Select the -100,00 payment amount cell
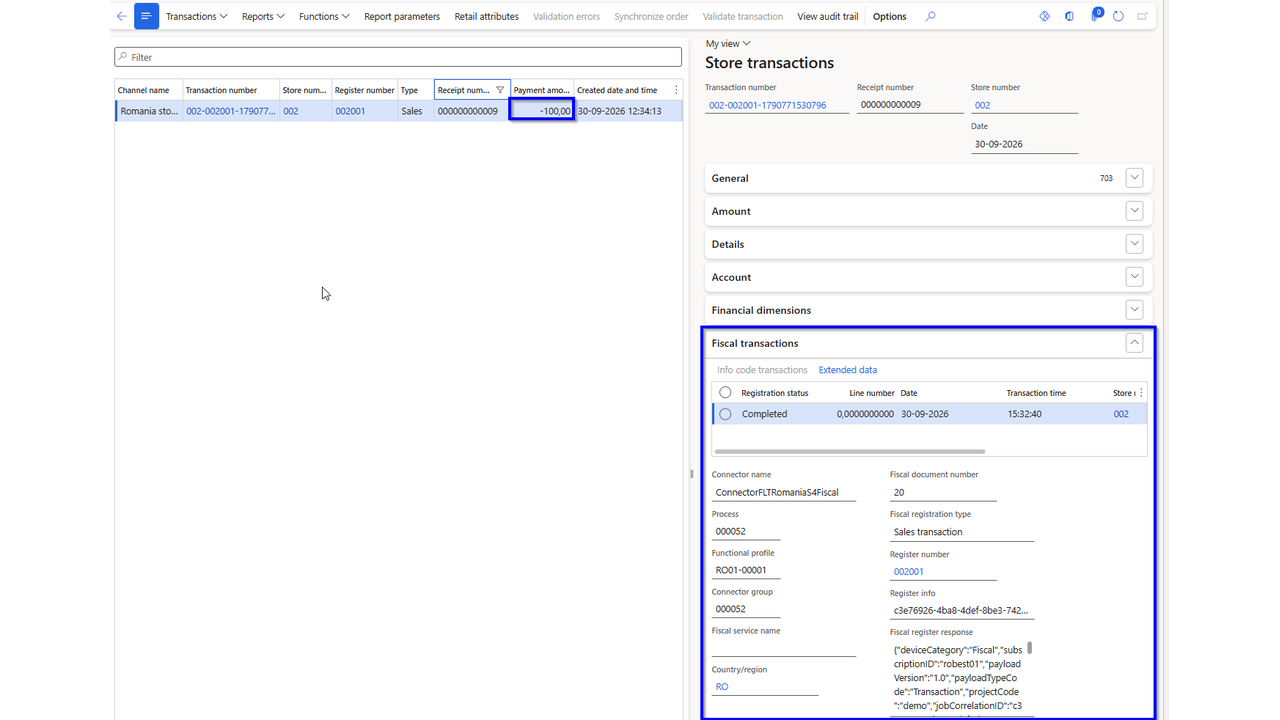This screenshot has height=720, width=1280. (541, 111)
